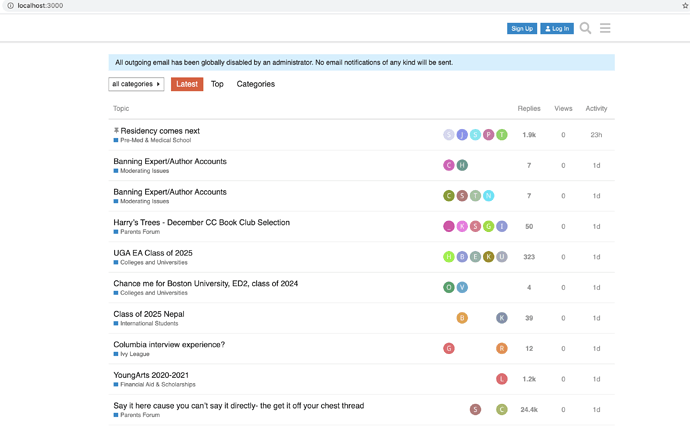Click avatar C in get it off your chest row
Screen dimensions: 690x427
pos(502,409)
